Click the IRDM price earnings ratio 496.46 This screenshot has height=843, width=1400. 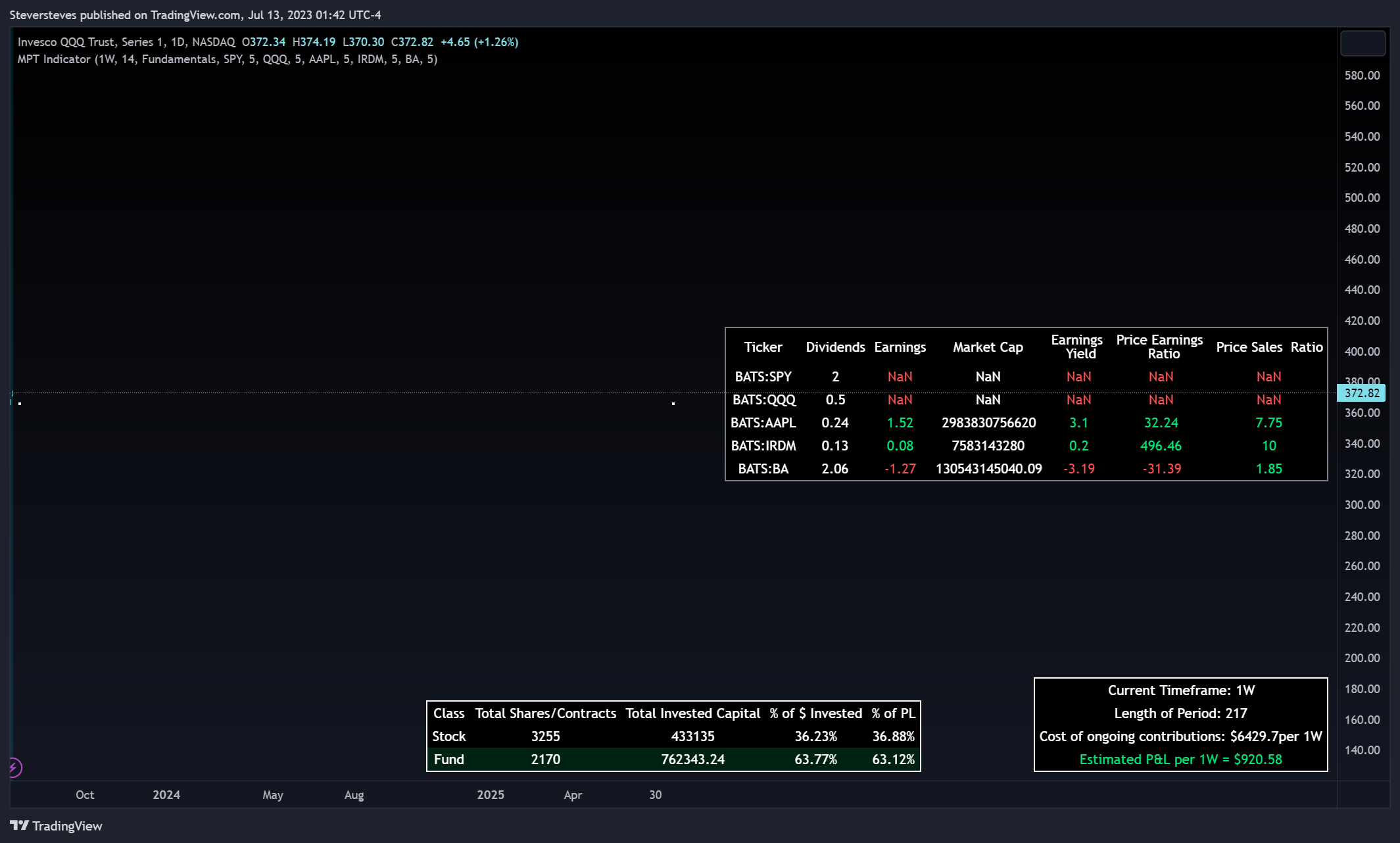[1161, 446]
